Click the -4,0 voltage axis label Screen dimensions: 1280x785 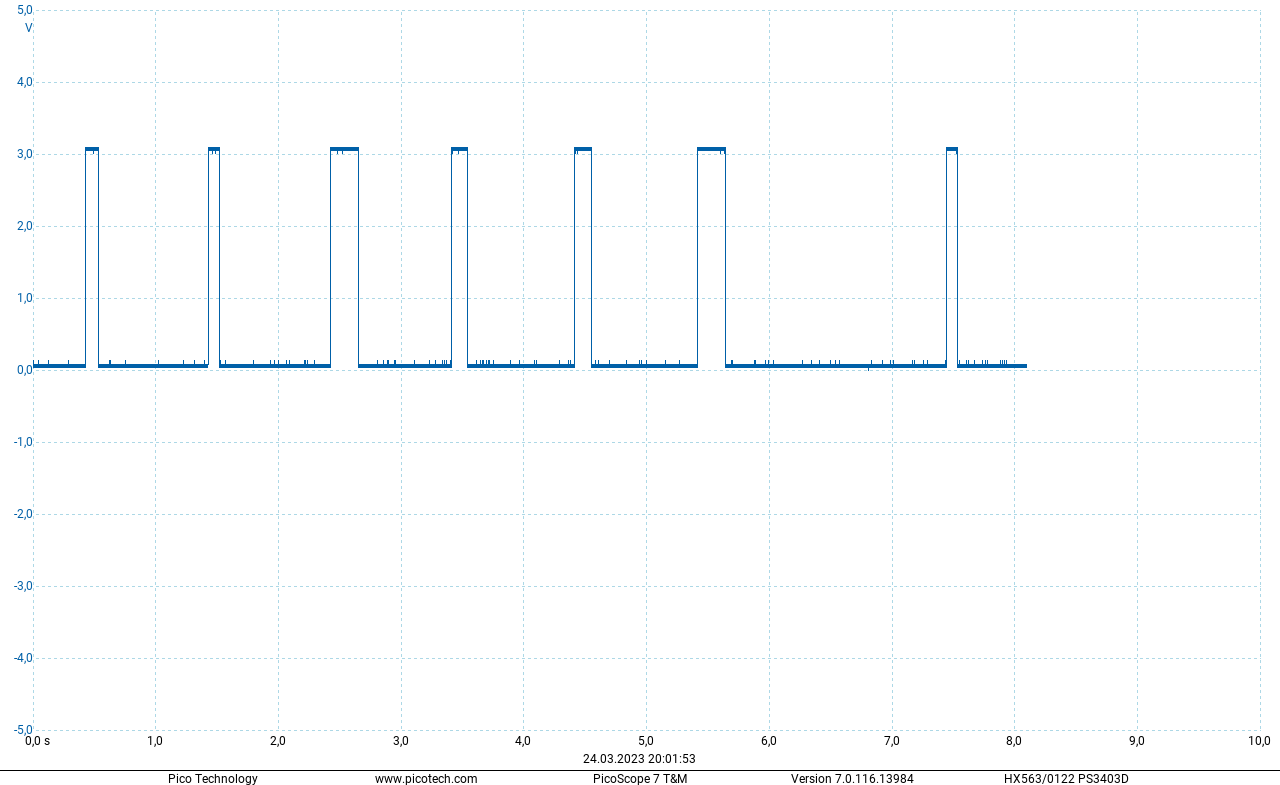click(x=24, y=658)
